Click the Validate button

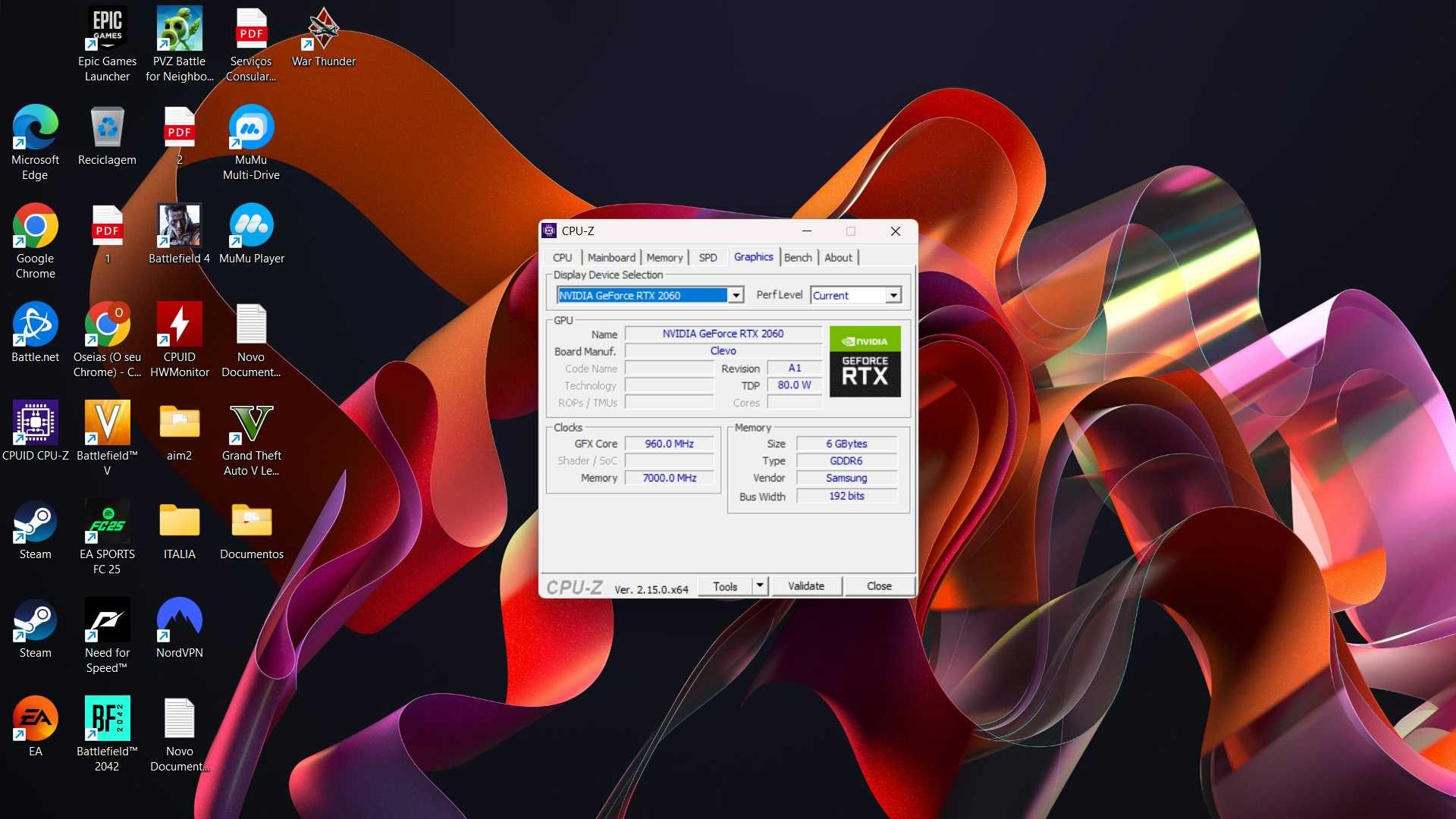tap(806, 586)
